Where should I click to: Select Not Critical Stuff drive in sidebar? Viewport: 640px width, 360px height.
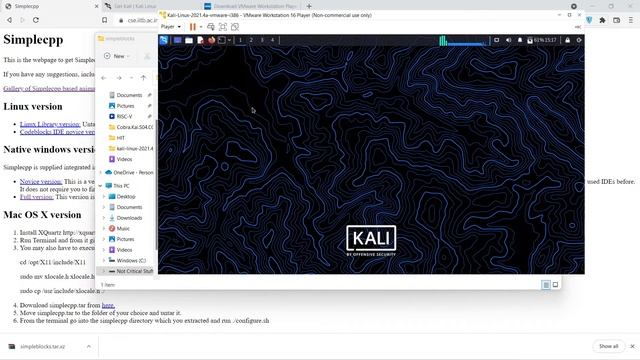pyautogui.click(x=131, y=271)
